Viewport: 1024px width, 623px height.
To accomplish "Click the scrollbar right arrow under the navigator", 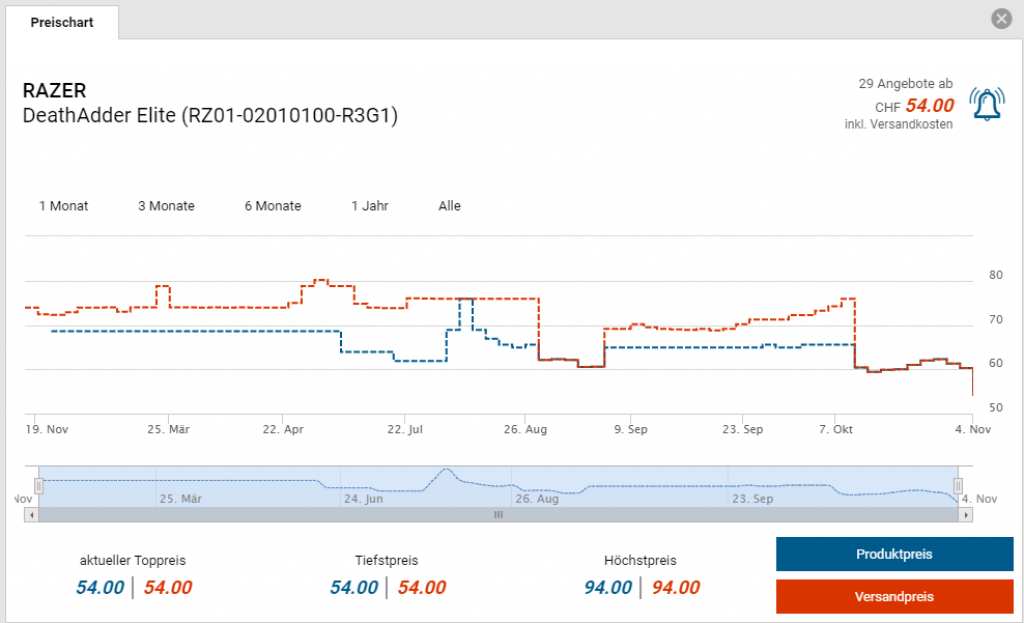I will 965,514.
